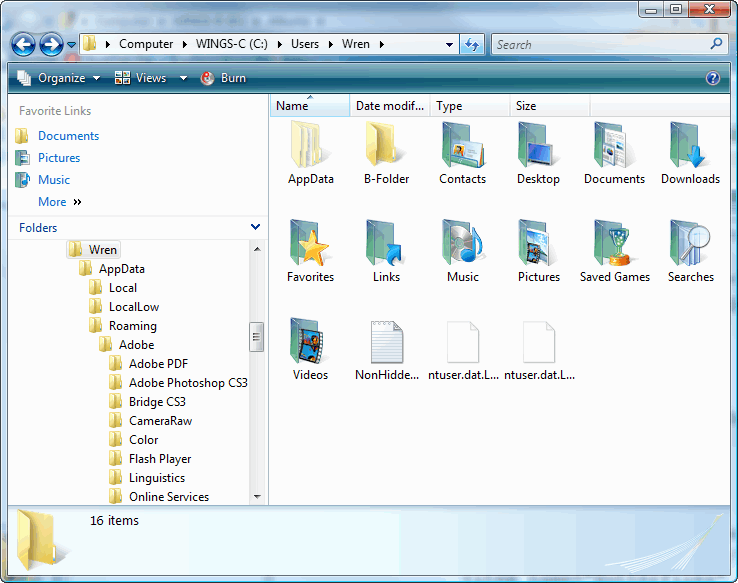Select the Music folder icon in file list
Image resolution: width=738 pixels, height=583 pixels.
point(463,243)
